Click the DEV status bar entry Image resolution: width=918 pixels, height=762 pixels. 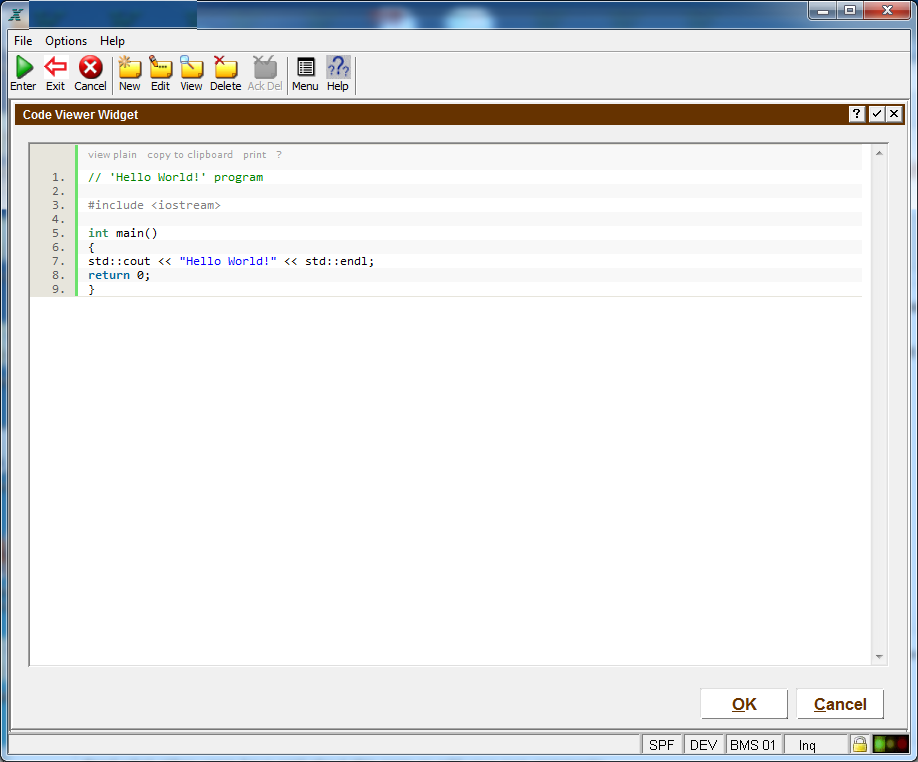[703, 744]
